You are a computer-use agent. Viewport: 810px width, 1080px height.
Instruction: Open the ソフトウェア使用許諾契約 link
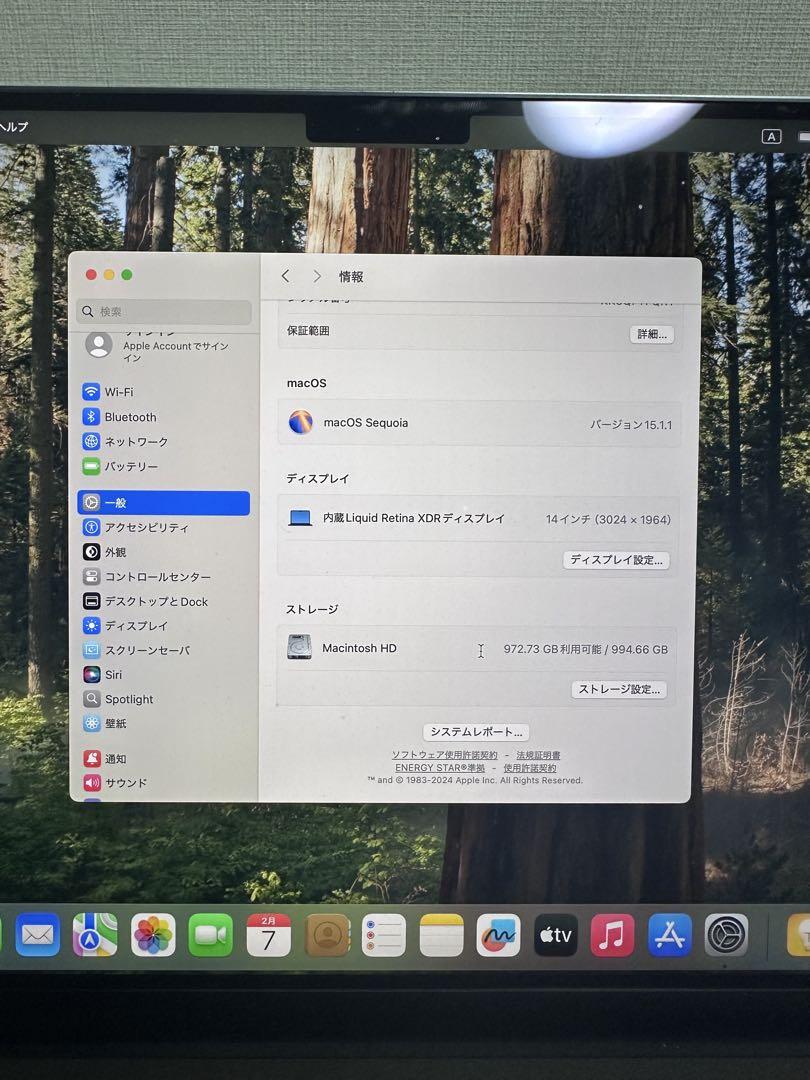445,755
